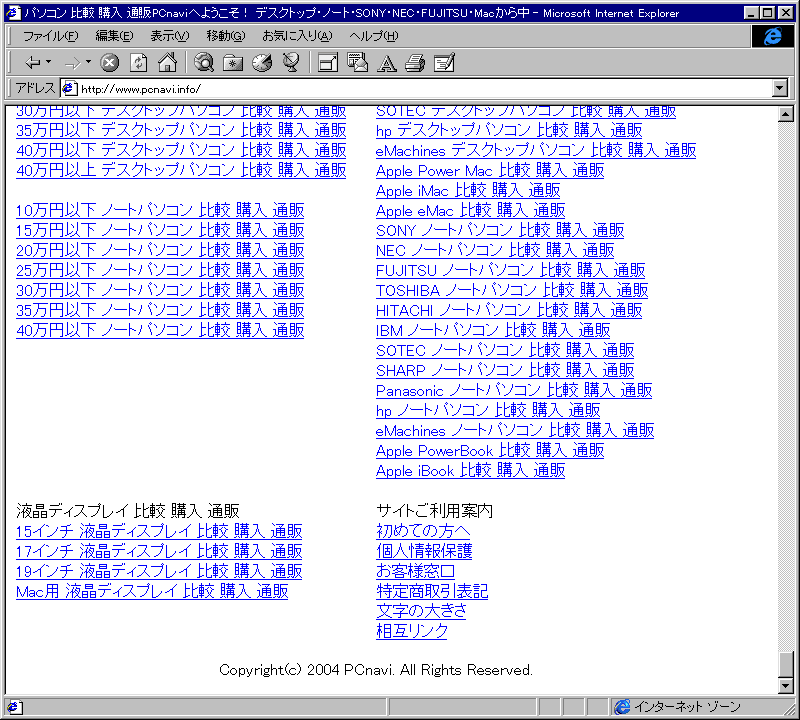The width and height of the screenshot is (800, 720).
Task: Click the status bar page icon
Action: [13, 707]
